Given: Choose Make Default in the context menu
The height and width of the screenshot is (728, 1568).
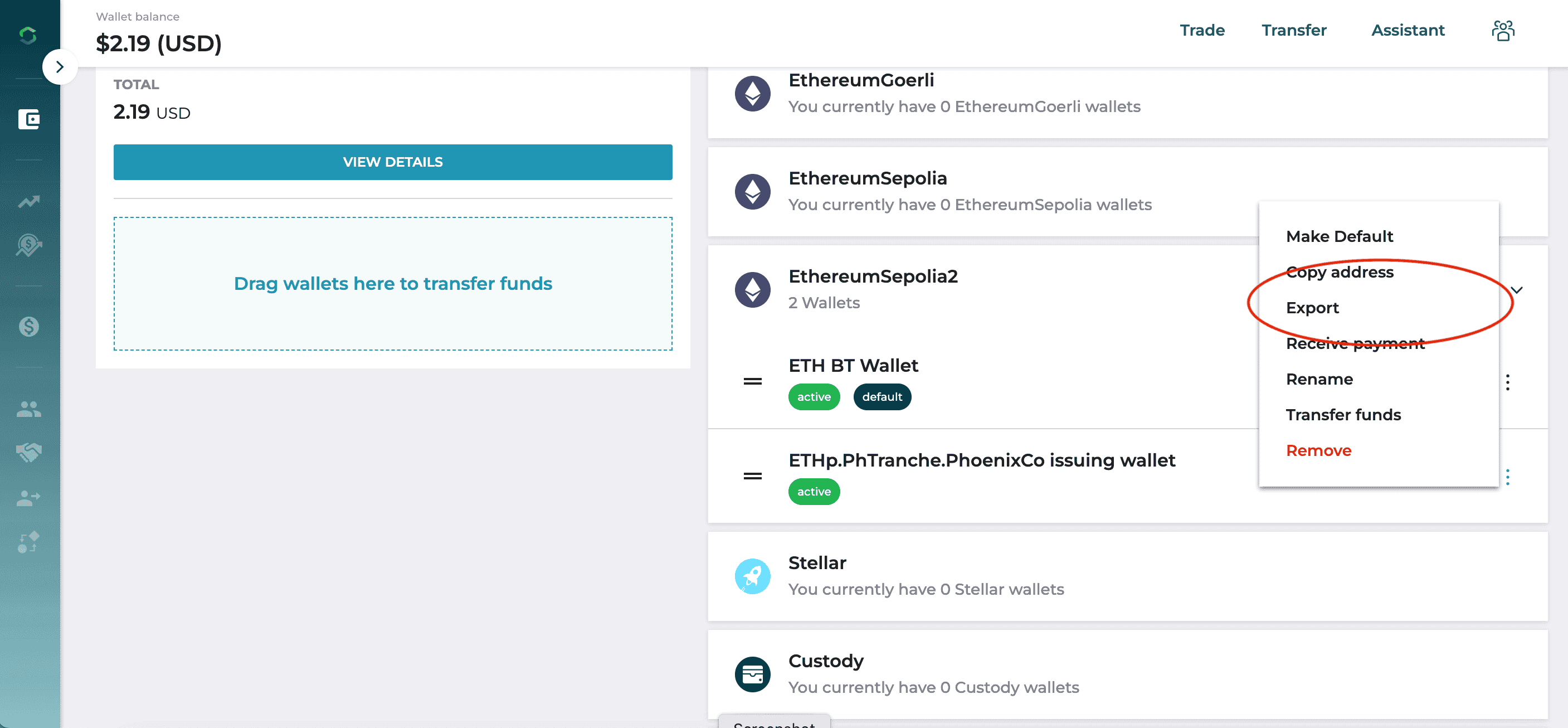Looking at the screenshot, I should [1339, 236].
